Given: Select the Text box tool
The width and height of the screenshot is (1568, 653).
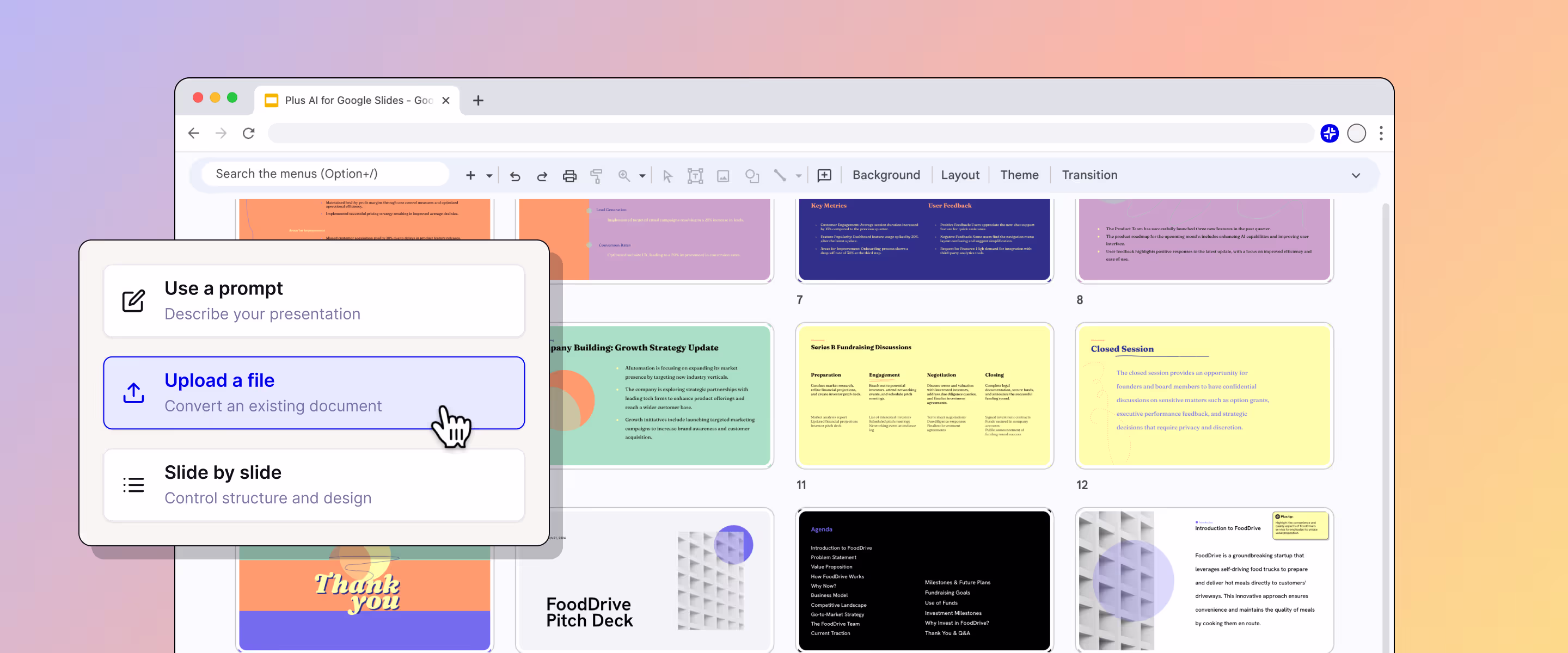Looking at the screenshot, I should click(695, 176).
